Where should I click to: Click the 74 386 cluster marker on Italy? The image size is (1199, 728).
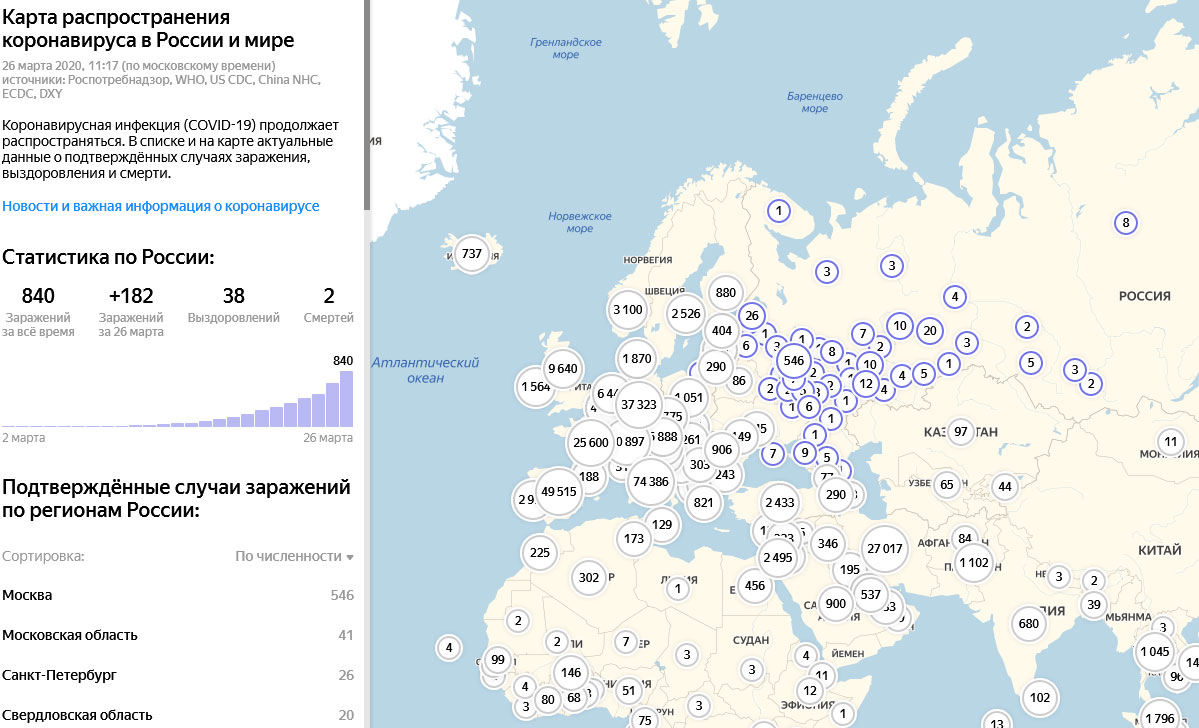[x=651, y=482]
